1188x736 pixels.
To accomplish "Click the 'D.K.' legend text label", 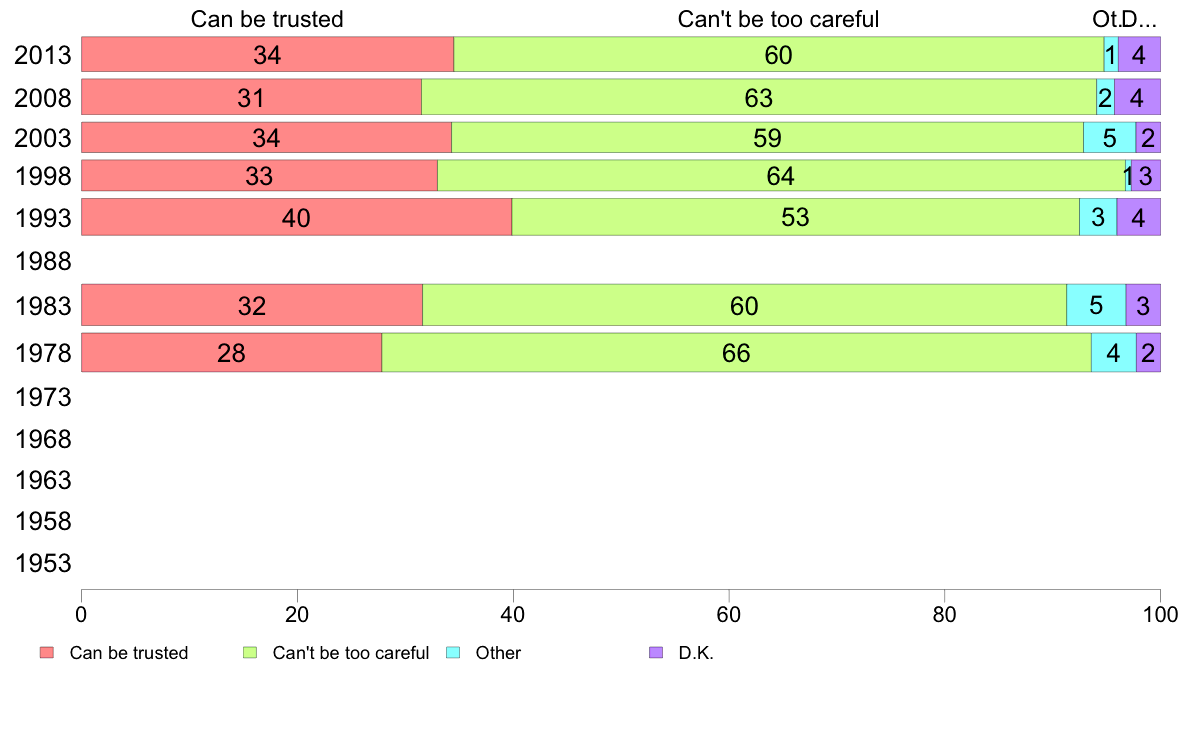I will [696, 653].
